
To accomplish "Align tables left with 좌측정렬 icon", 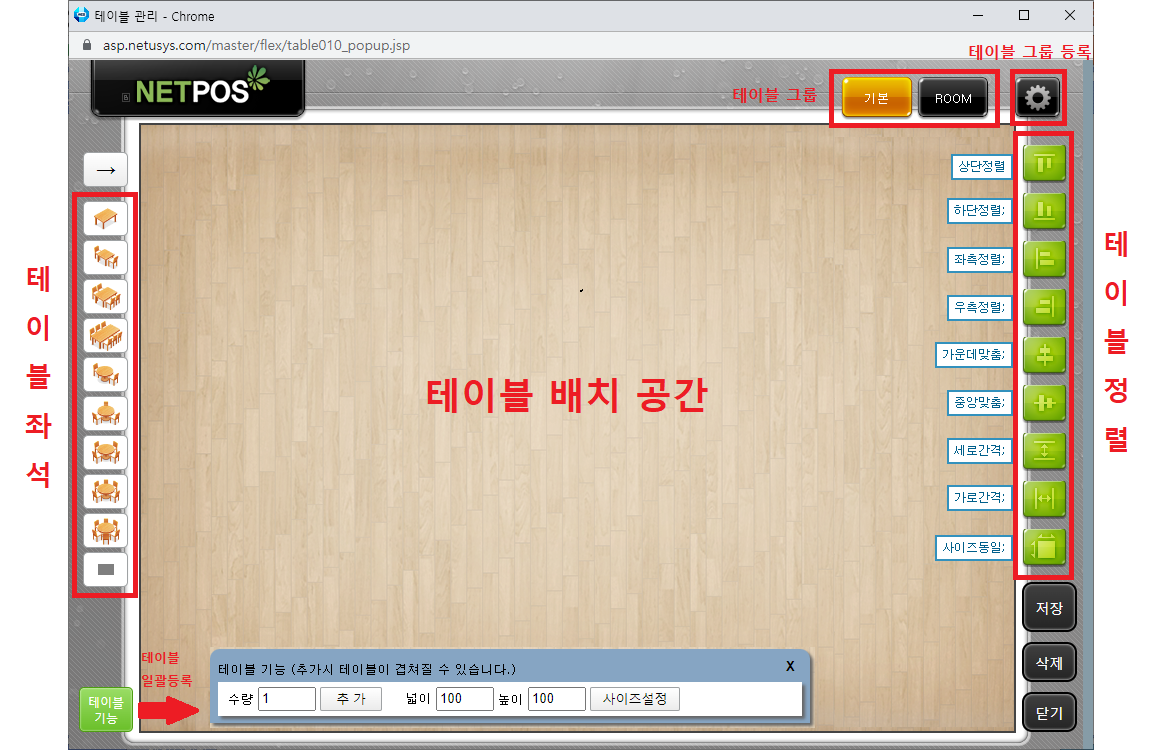I will pyautogui.click(x=1044, y=259).
